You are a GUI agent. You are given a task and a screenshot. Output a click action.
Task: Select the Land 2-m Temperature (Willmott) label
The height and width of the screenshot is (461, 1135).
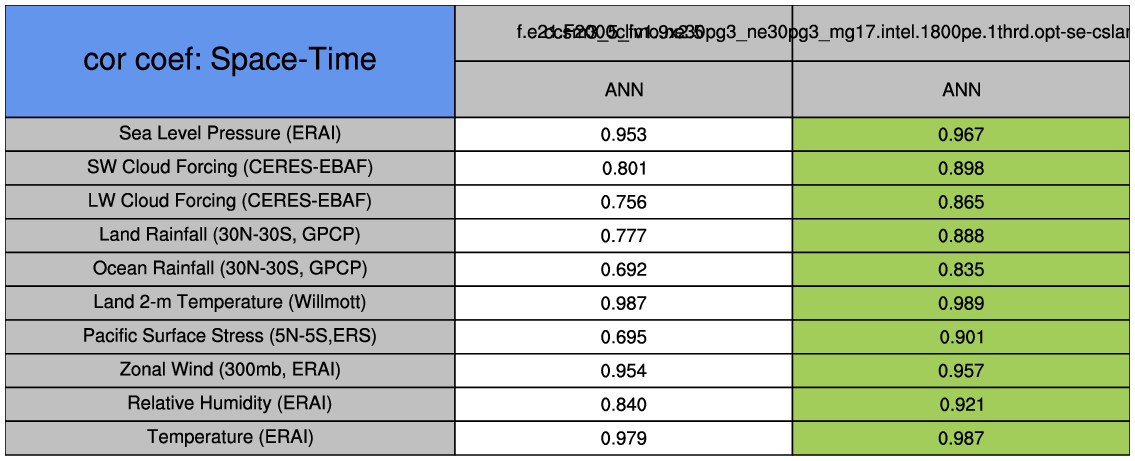click(x=230, y=302)
